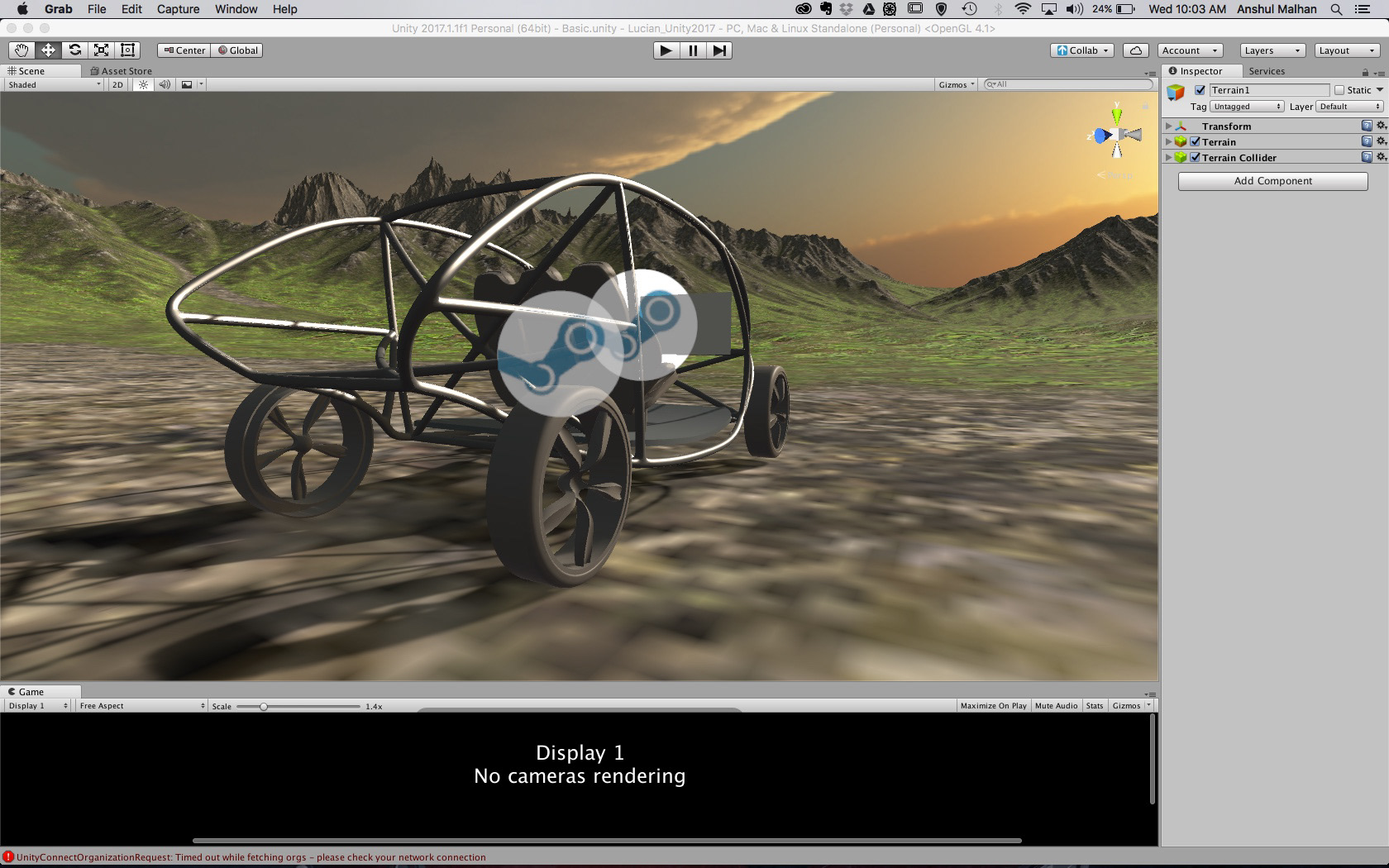This screenshot has width=1389, height=868.
Task: Open Terrain Collider help reference icon
Action: [1367, 157]
